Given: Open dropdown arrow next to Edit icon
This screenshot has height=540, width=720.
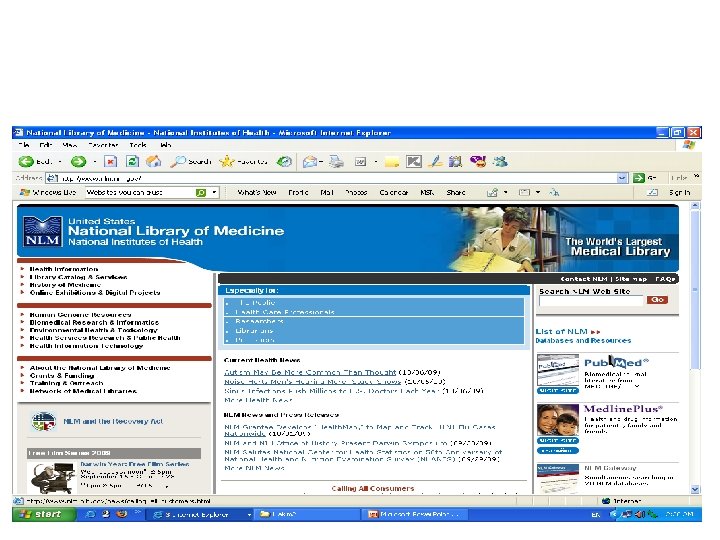Looking at the screenshot, I should pos(376,162).
